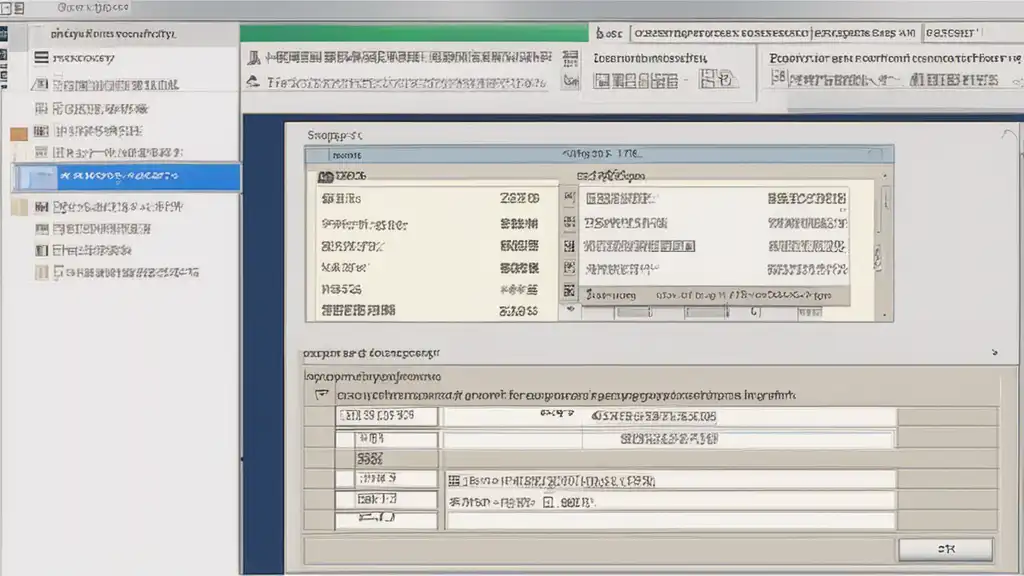Toggle the checkbox heading the lower panel description

pos(321,395)
